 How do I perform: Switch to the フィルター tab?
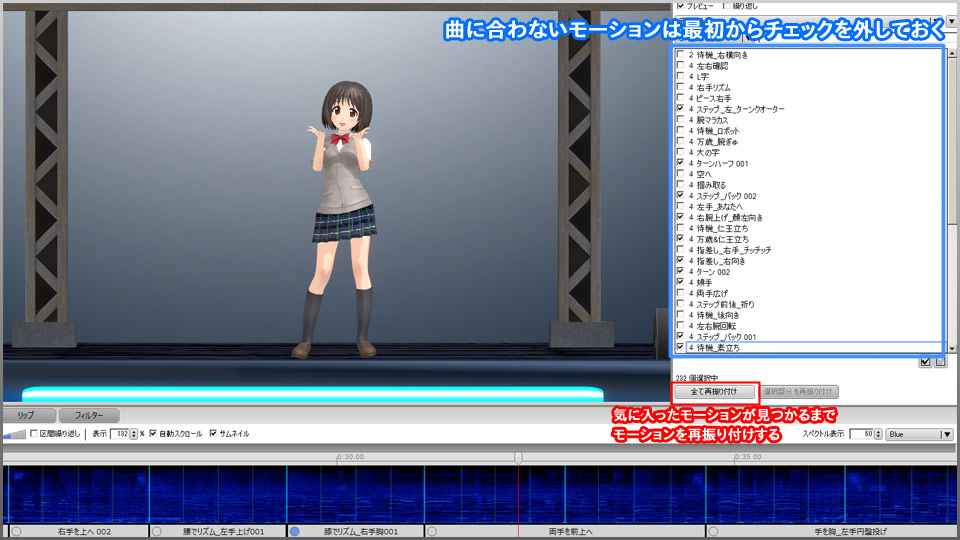(88, 415)
